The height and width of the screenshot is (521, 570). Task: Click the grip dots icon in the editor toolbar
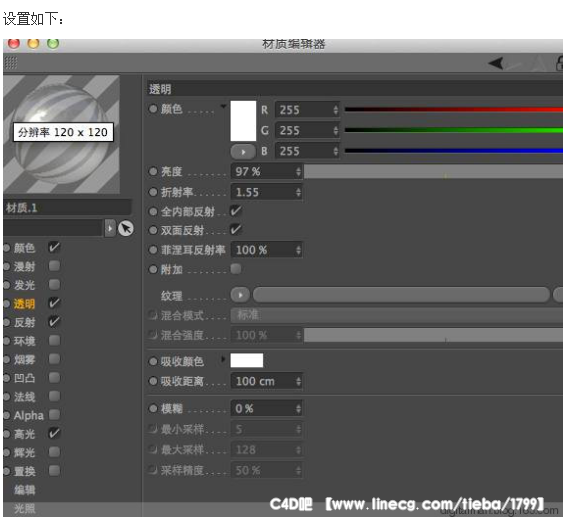(11, 63)
